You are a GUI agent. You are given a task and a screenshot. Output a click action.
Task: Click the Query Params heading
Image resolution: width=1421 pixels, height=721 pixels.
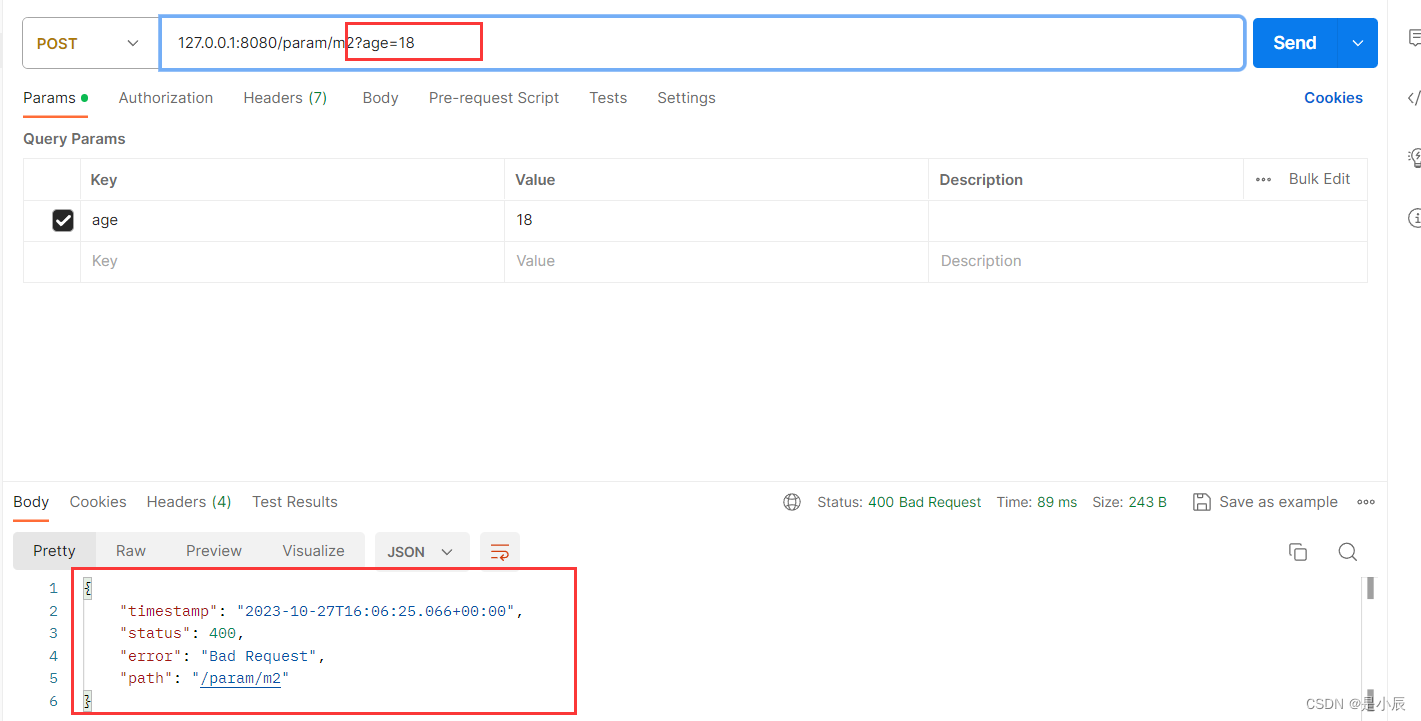pyautogui.click(x=74, y=139)
